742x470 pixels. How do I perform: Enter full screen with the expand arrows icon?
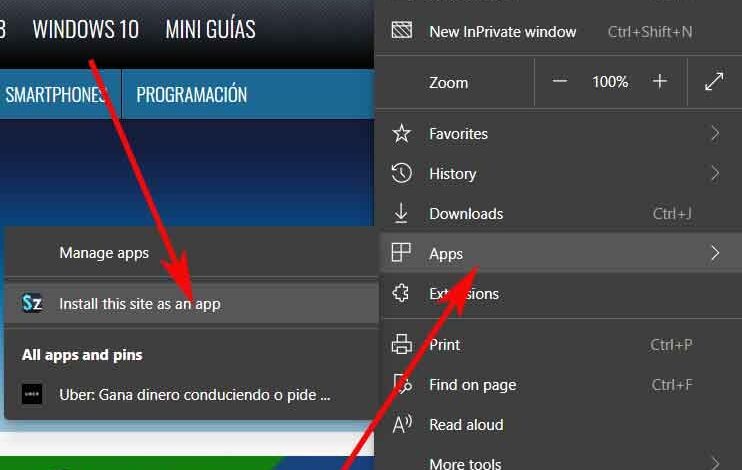click(x=714, y=82)
